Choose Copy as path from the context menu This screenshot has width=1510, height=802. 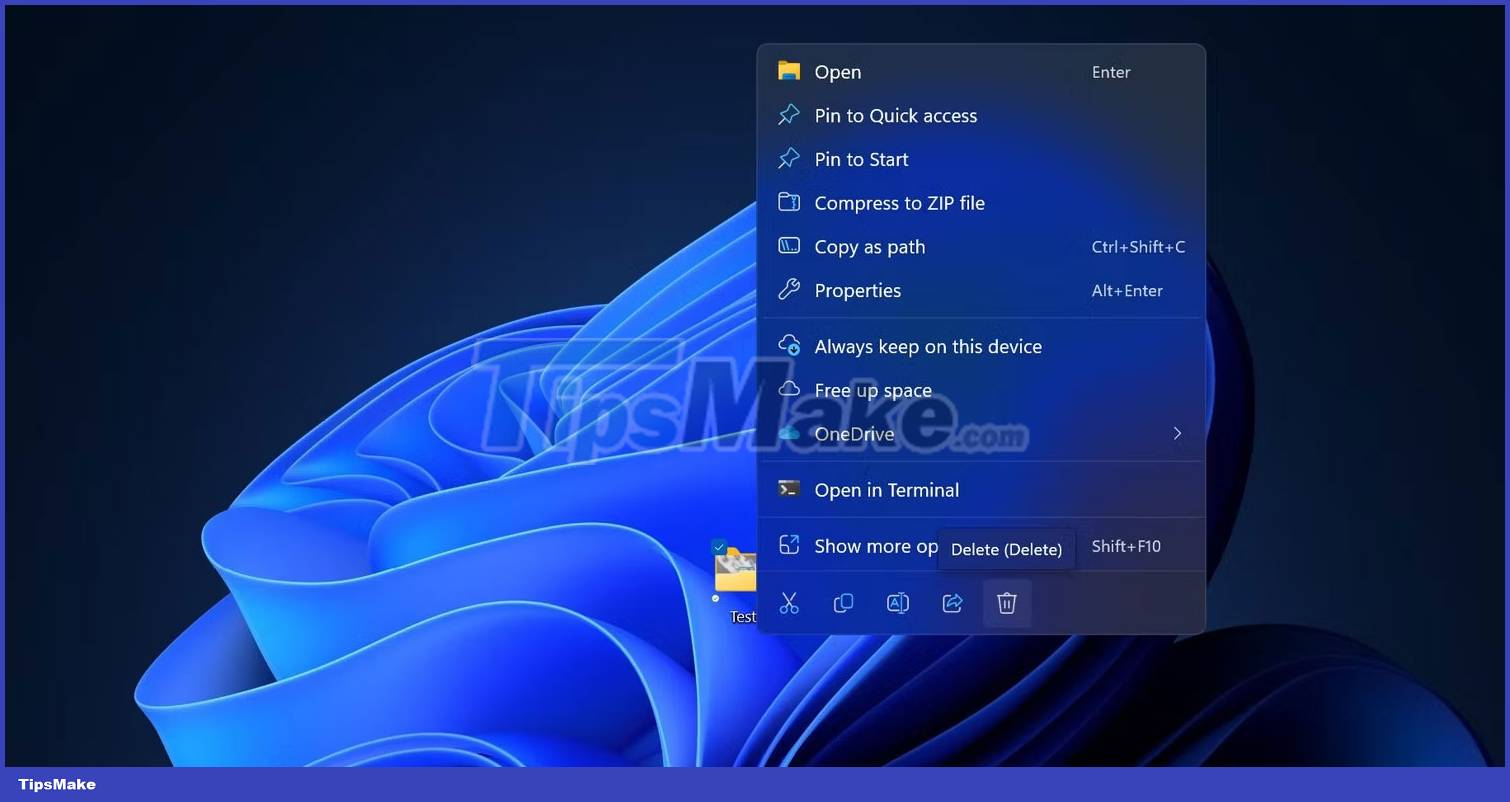869,246
